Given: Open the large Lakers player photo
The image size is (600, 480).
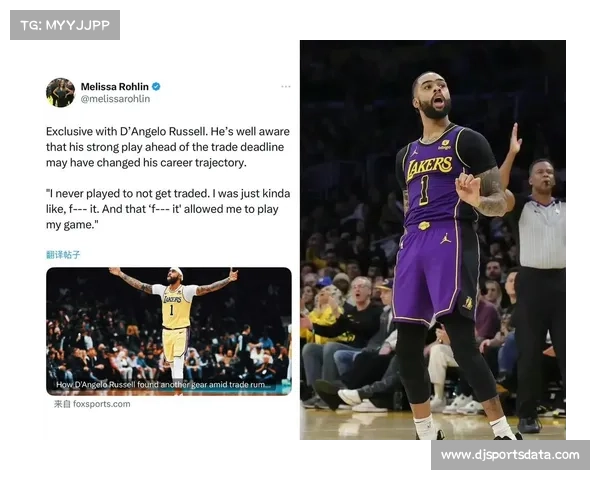Looking at the screenshot, I should point(433,240).
